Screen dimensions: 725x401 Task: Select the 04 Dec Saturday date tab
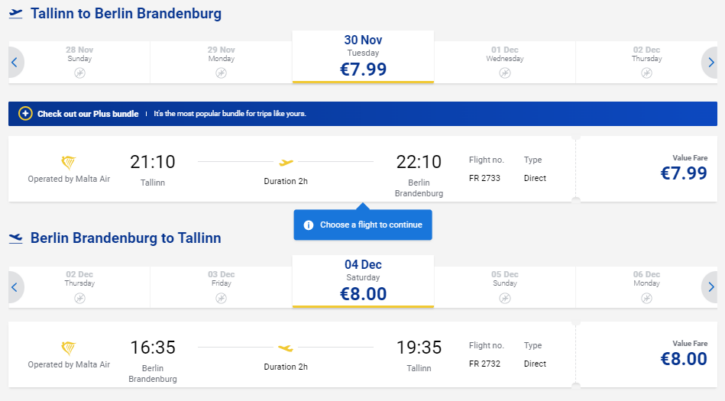tap(363, 282)
